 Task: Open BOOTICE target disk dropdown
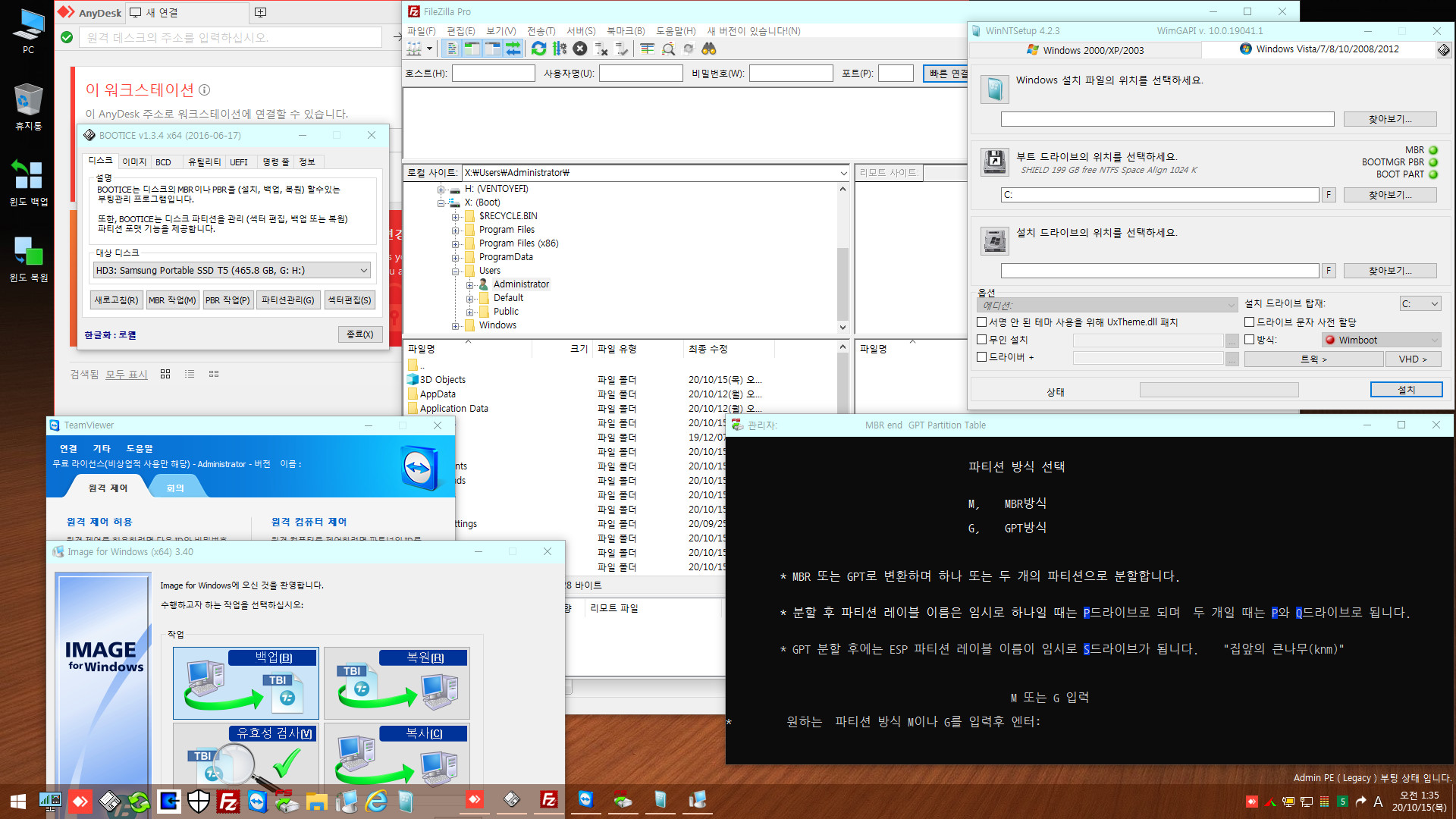tap(232, 270)
